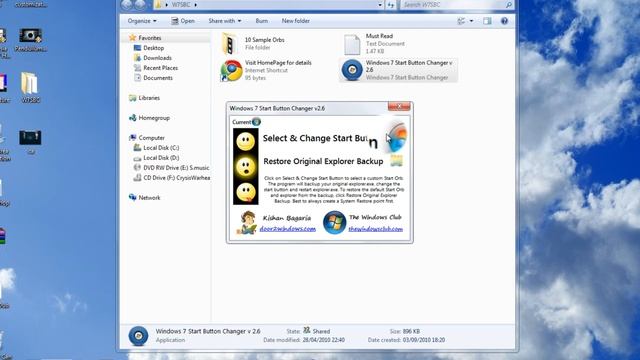The height and width of the screenshot is (360, 640).
Task: Select the W7SBC folder on the desktop
Action: click(x=30, y=87)
